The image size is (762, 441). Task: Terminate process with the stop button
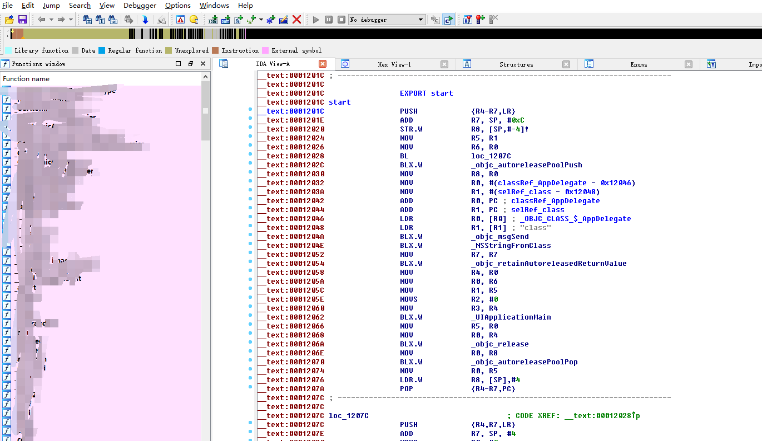click(x=341, y=19)
